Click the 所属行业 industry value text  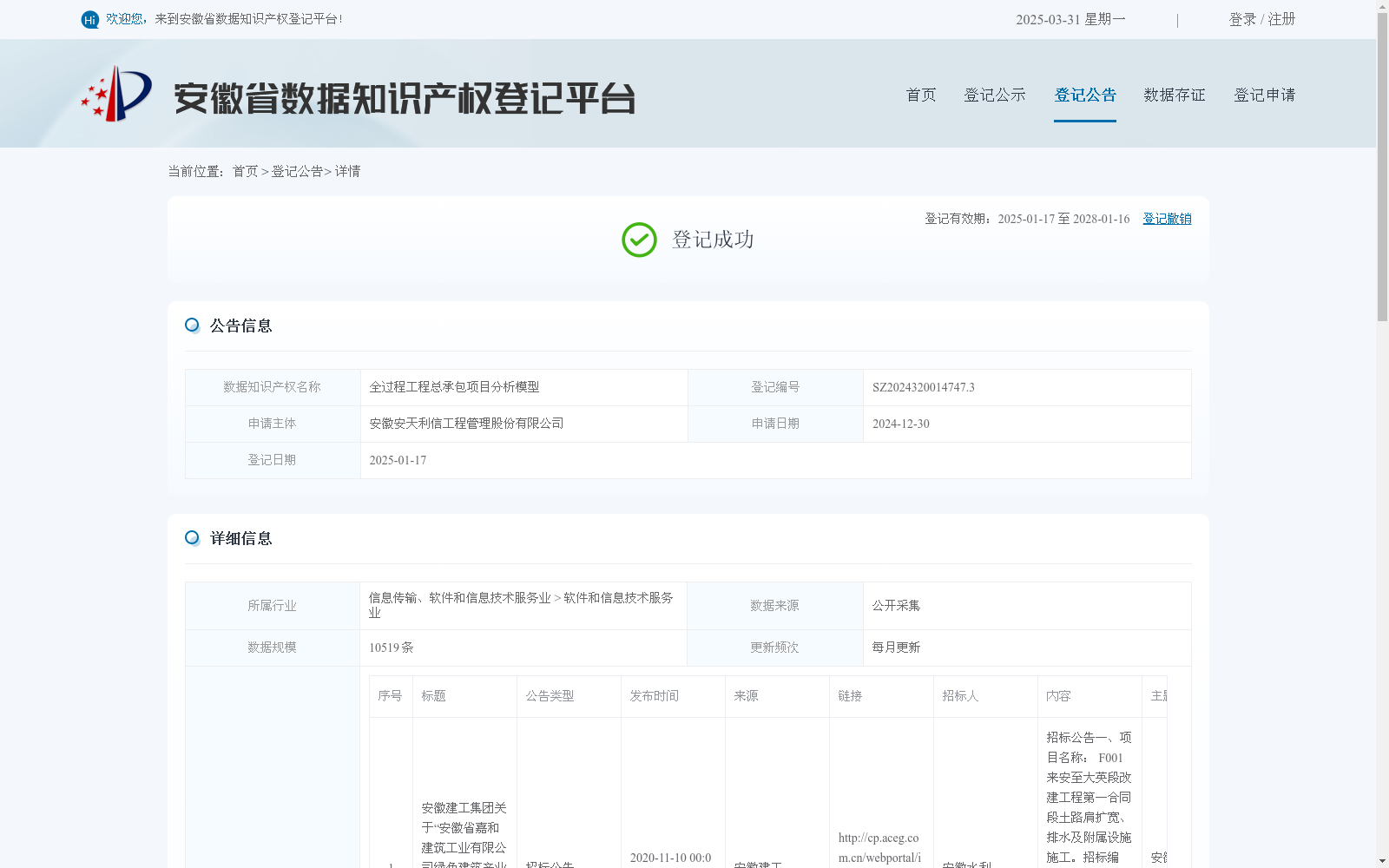(521, 605)
